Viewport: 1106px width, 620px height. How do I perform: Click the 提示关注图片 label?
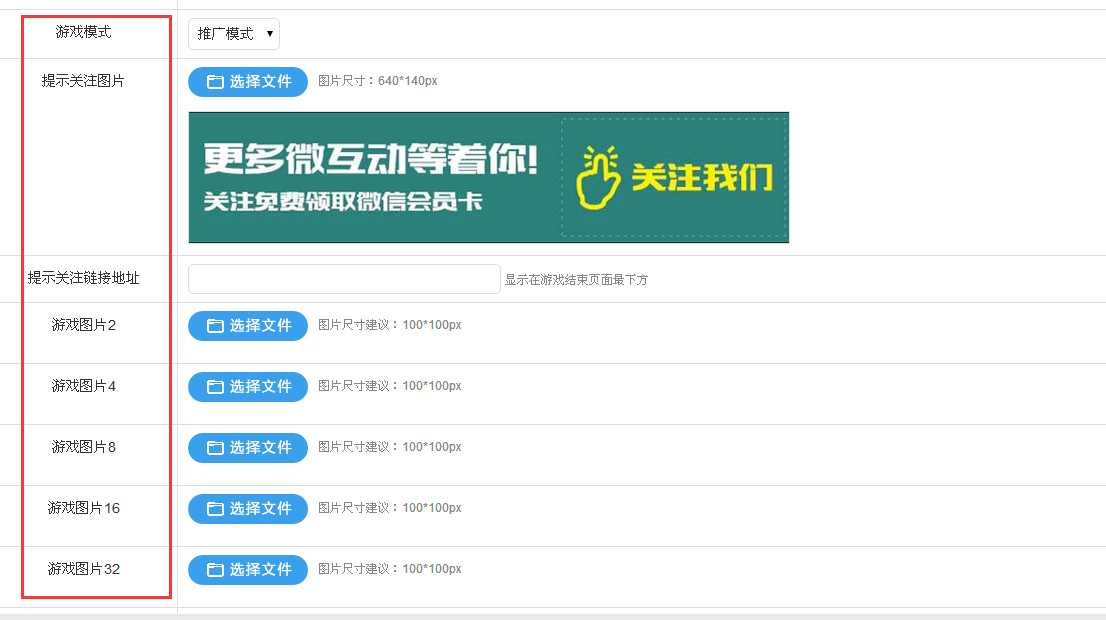[x=83, y=81]
